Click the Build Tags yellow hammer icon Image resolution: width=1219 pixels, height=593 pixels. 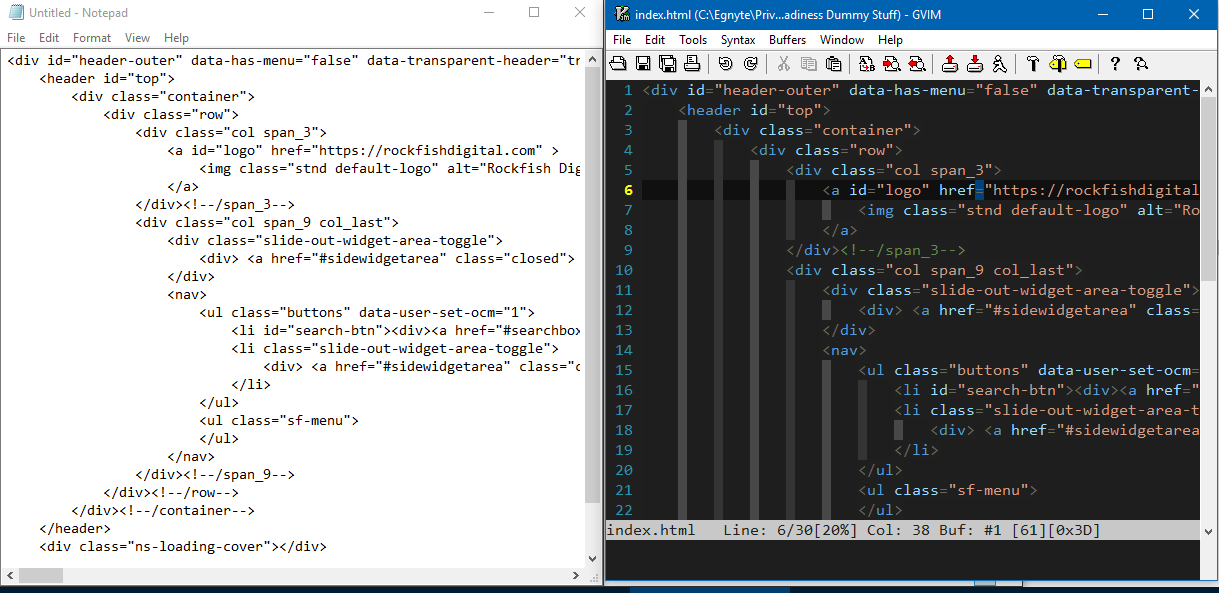1057,64
